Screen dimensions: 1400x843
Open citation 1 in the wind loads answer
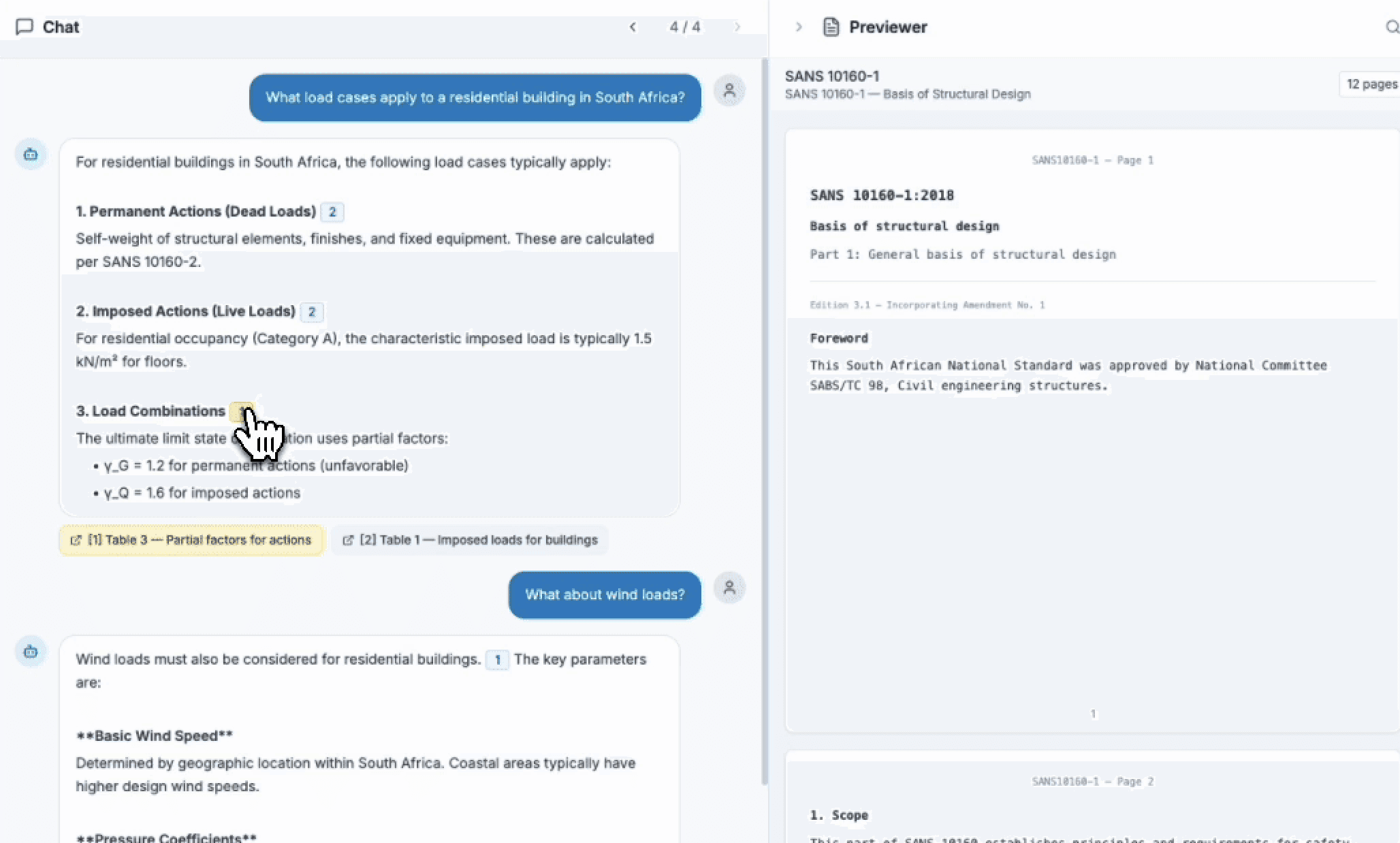coord(497,660)
